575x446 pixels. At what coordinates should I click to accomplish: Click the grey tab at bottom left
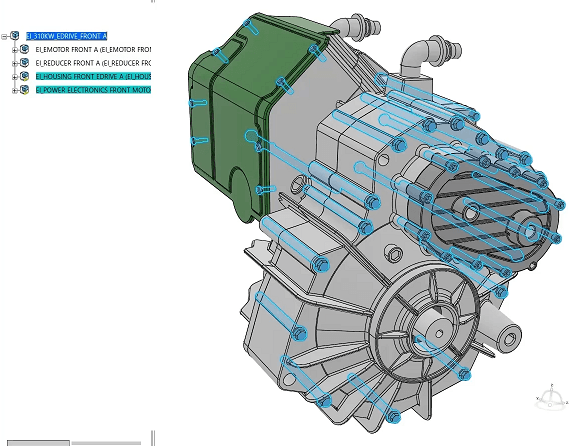click(38, 443)
